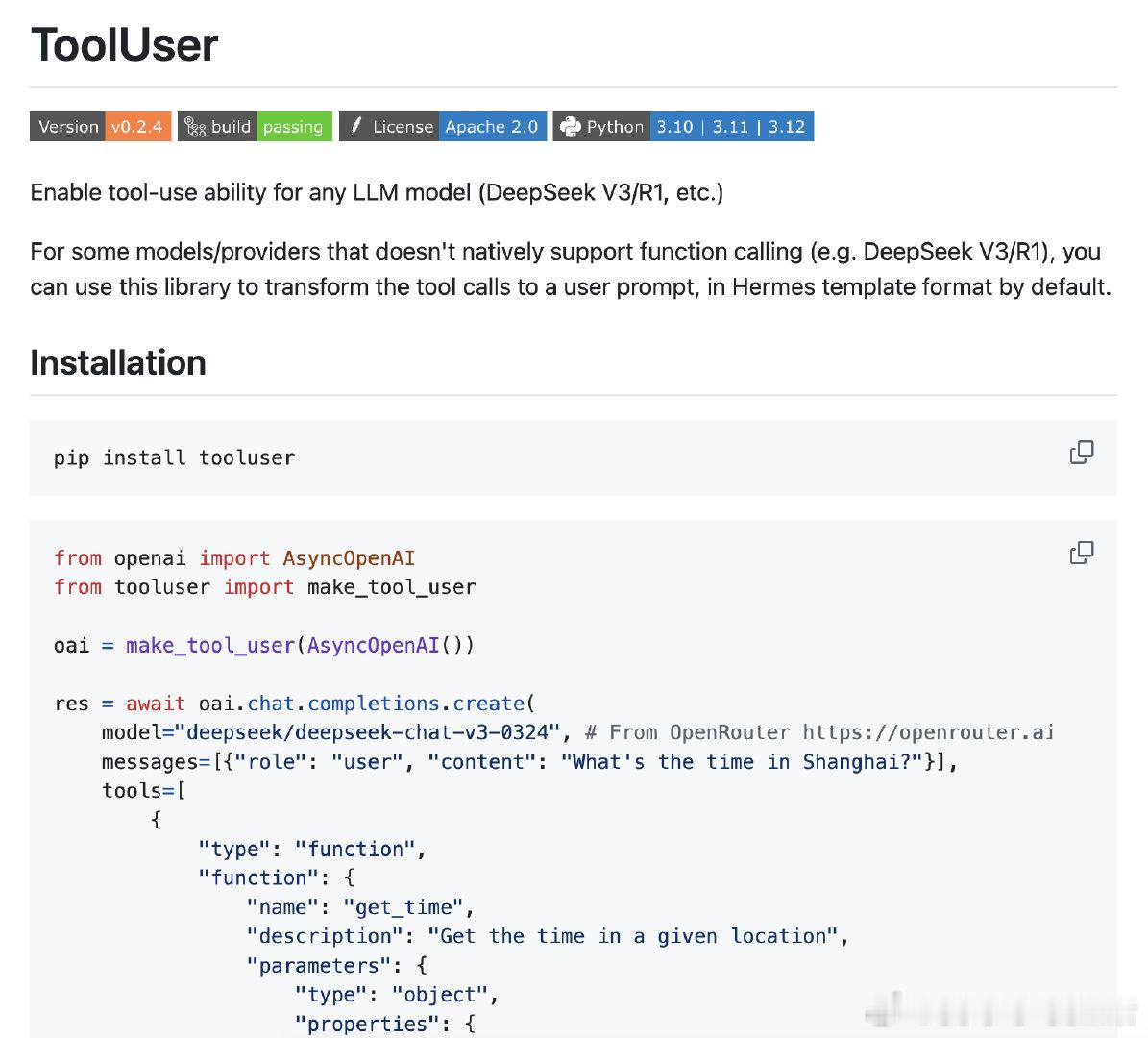Image resolution: width=1148 pixels, height=1038 pixels.
Task: Click the 'tools=[' line in the code
Action: [x=143, y=791]
